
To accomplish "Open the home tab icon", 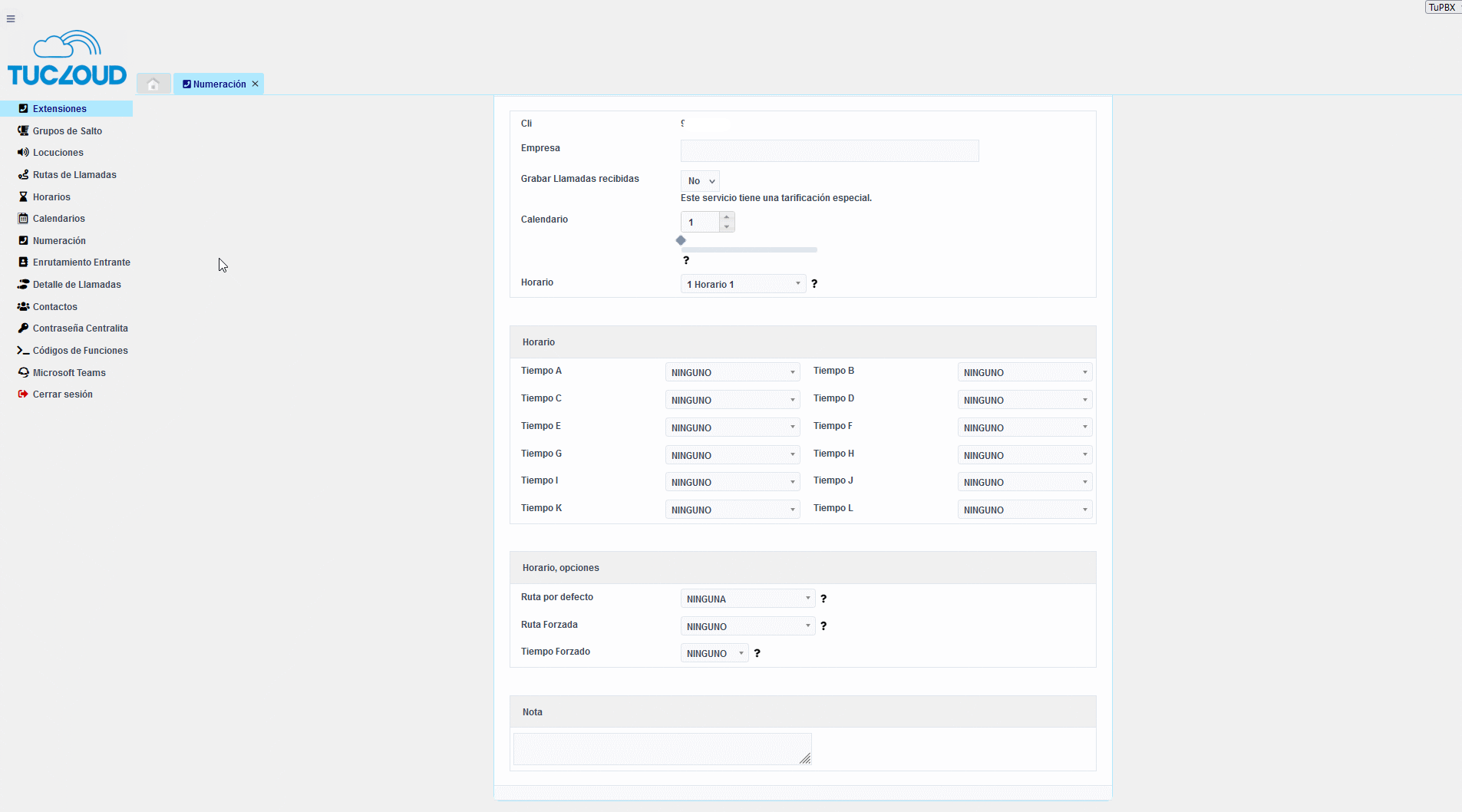I will point(153,84).
